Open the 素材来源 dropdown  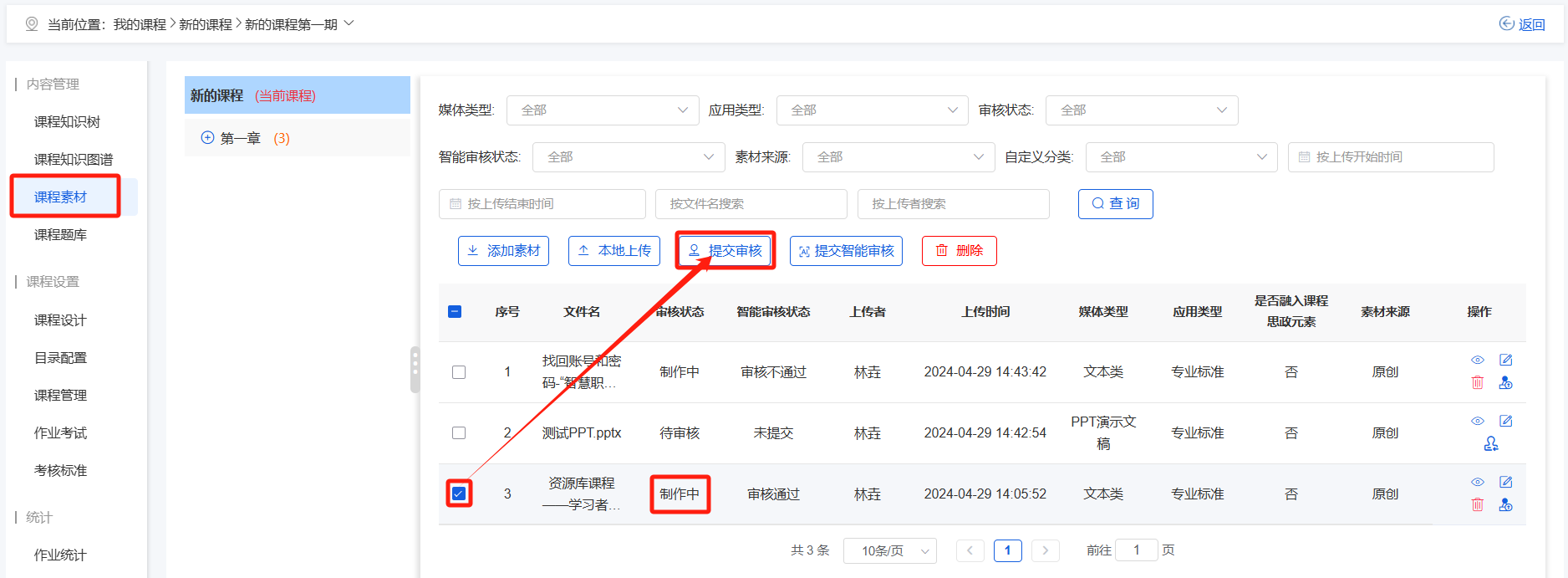click(899, 157)
